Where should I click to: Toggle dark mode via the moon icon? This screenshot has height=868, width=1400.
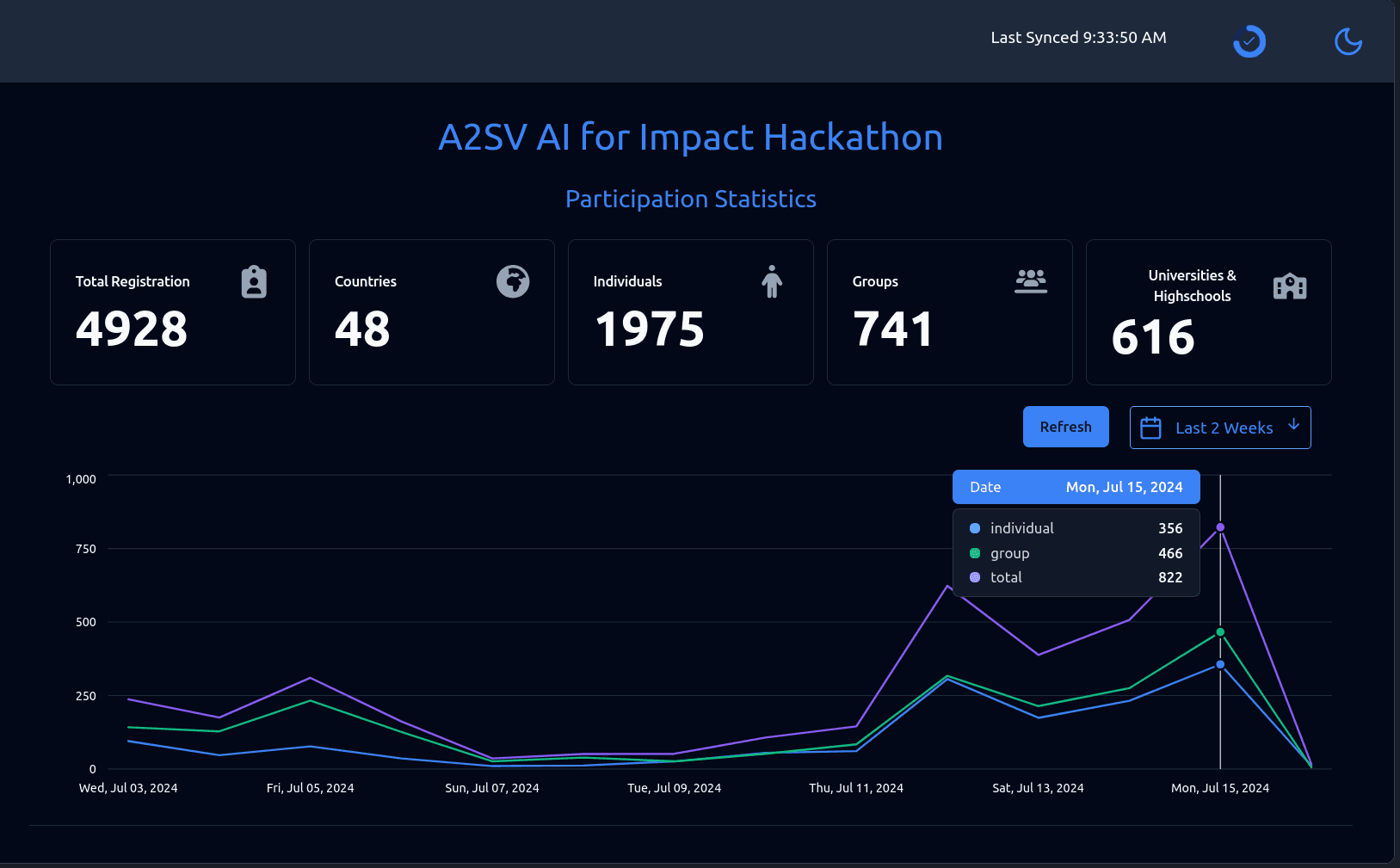click(x=1348, y=41)
